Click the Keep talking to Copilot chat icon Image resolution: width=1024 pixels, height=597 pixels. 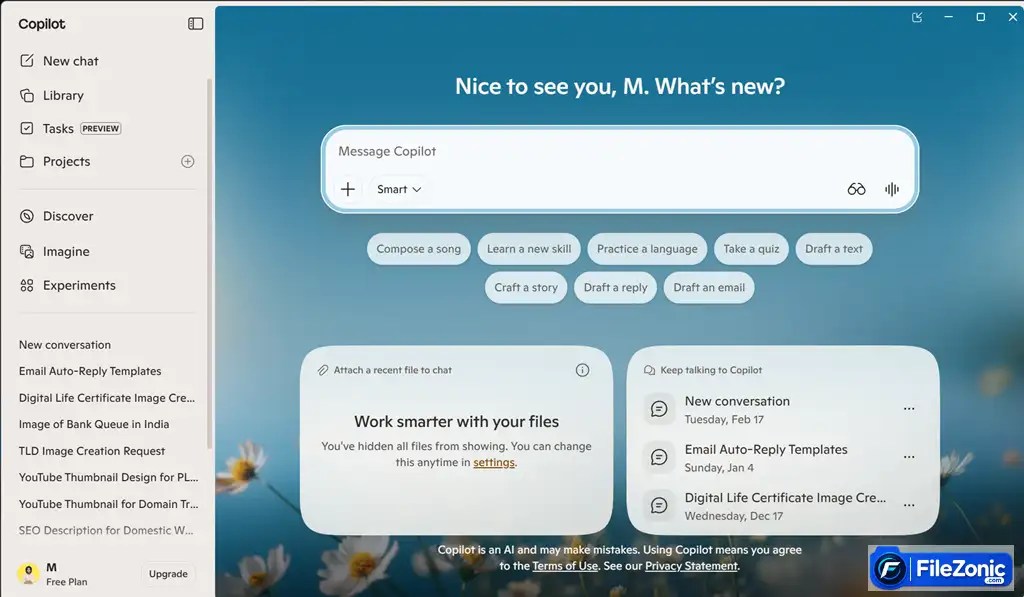649,370
